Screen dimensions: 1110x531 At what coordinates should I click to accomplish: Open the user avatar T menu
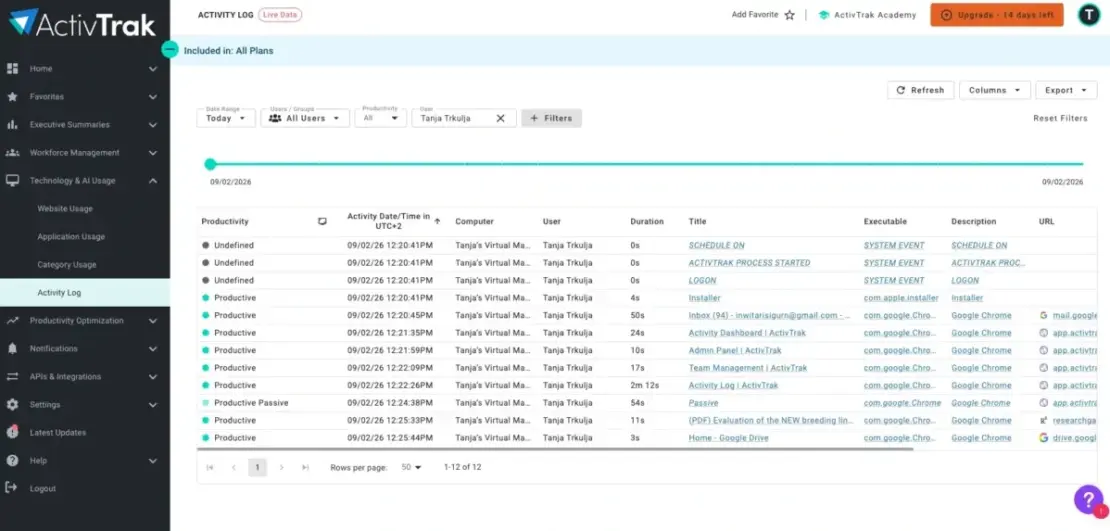click(1089, 15)
